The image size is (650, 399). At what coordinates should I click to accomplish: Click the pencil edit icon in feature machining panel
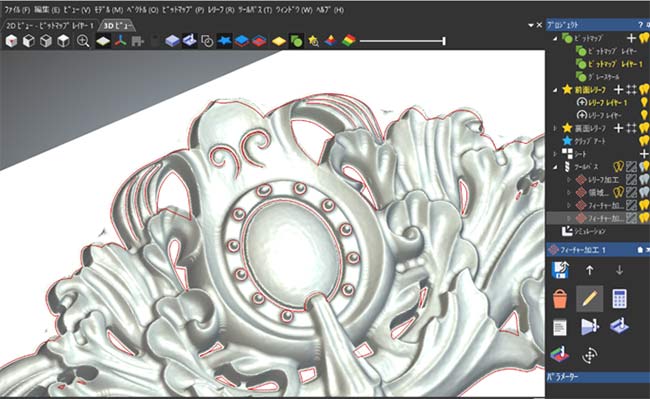click(589, 298)
